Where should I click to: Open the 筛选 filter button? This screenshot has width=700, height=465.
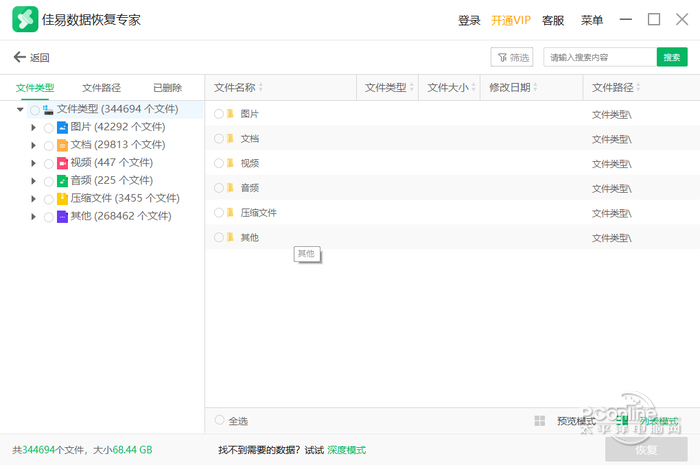tap(512, 58)
